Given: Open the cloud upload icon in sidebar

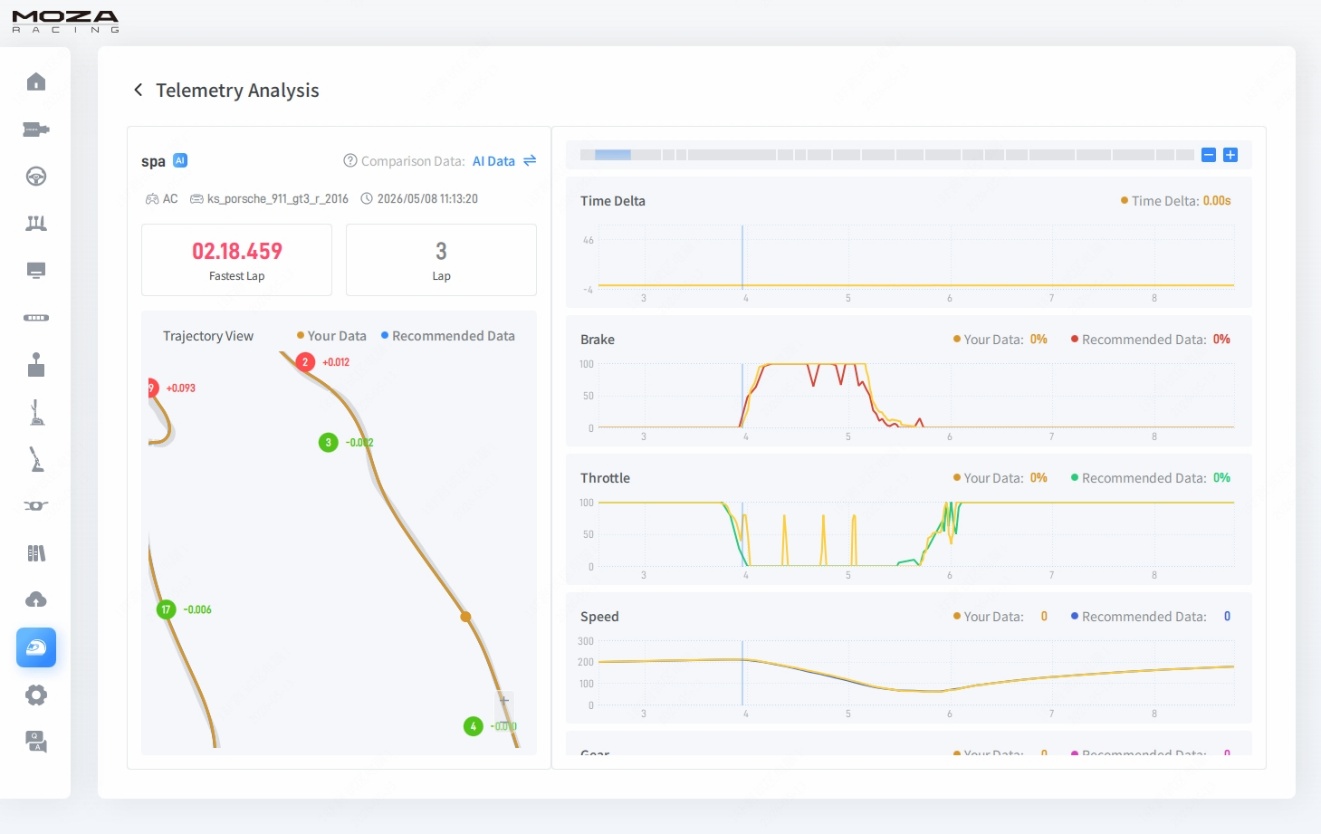Looking at the screenshot, I should [x=36, y=599].
